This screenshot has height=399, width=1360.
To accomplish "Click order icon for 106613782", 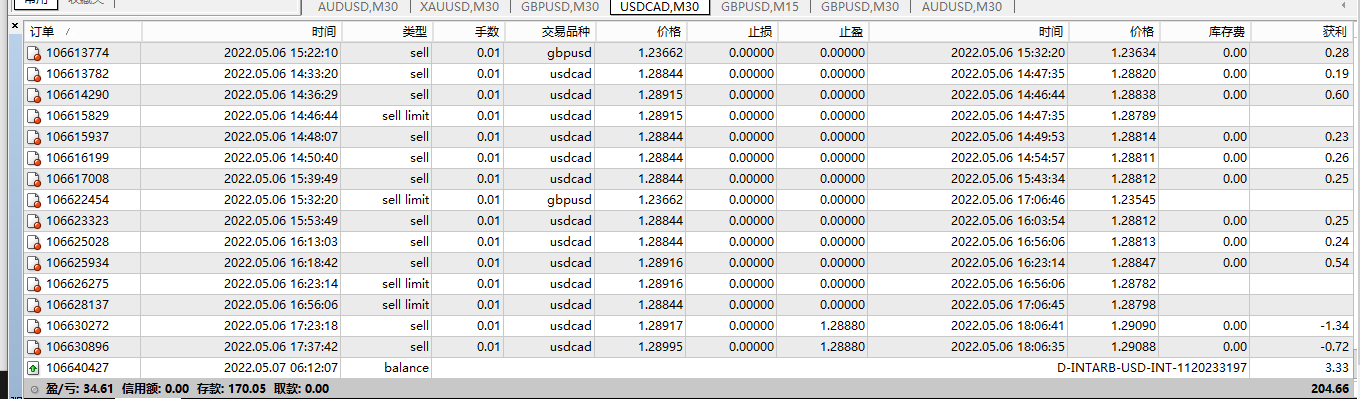I will click(34, 74).
